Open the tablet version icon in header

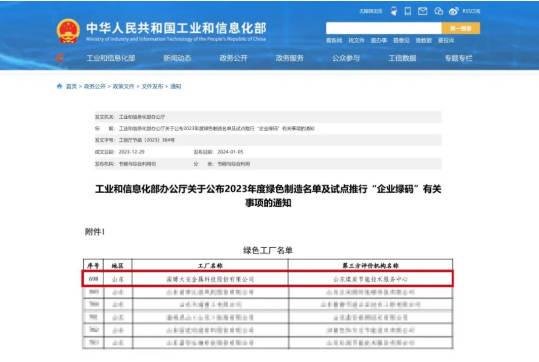tap(408, 11)
